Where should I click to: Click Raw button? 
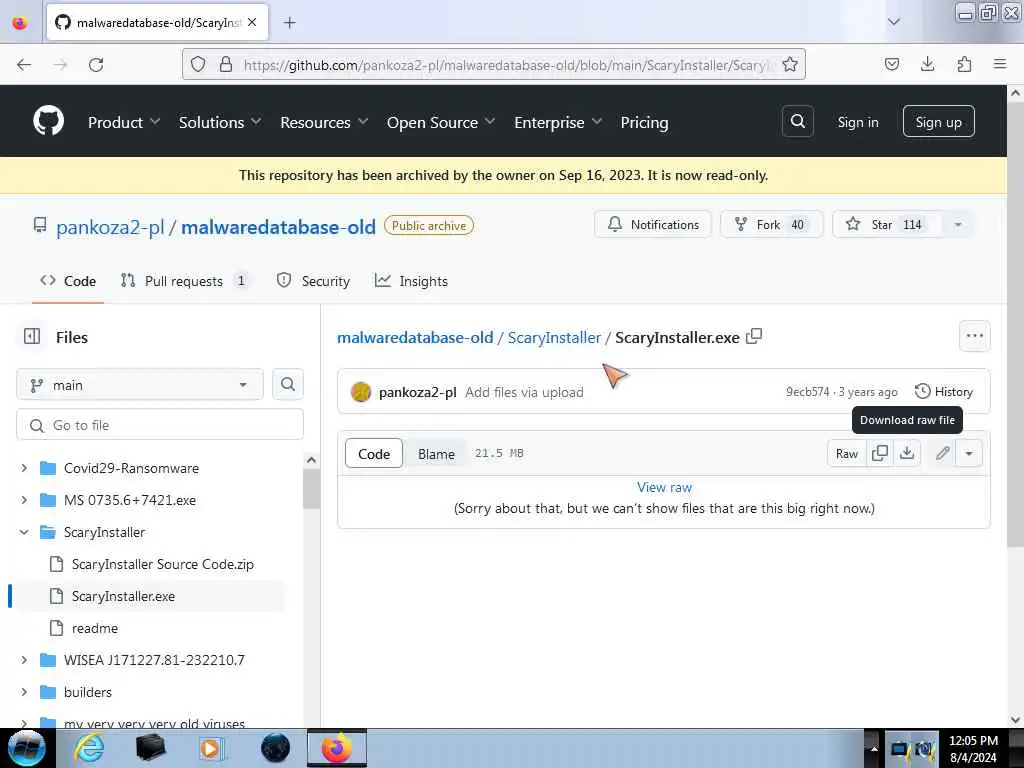pyautogui.click(x=846, y=453)
